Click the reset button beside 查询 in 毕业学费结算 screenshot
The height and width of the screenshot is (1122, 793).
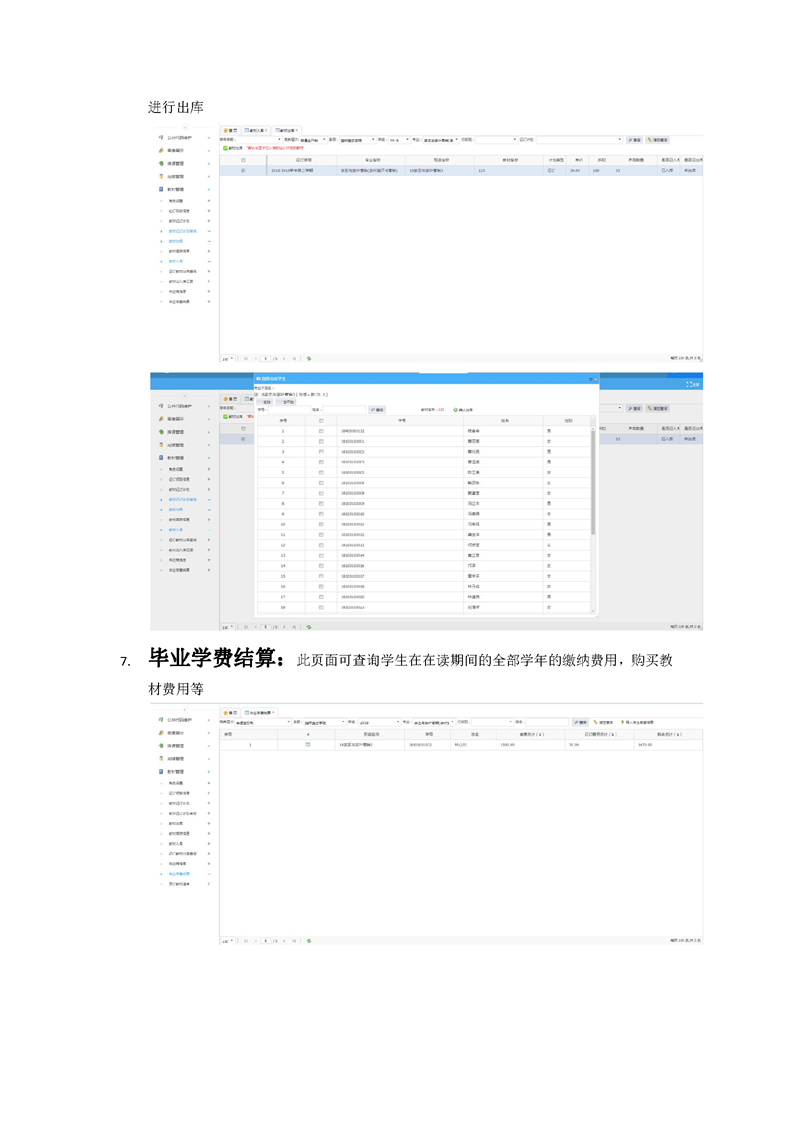pyautogui.click(x=603, y=722)
